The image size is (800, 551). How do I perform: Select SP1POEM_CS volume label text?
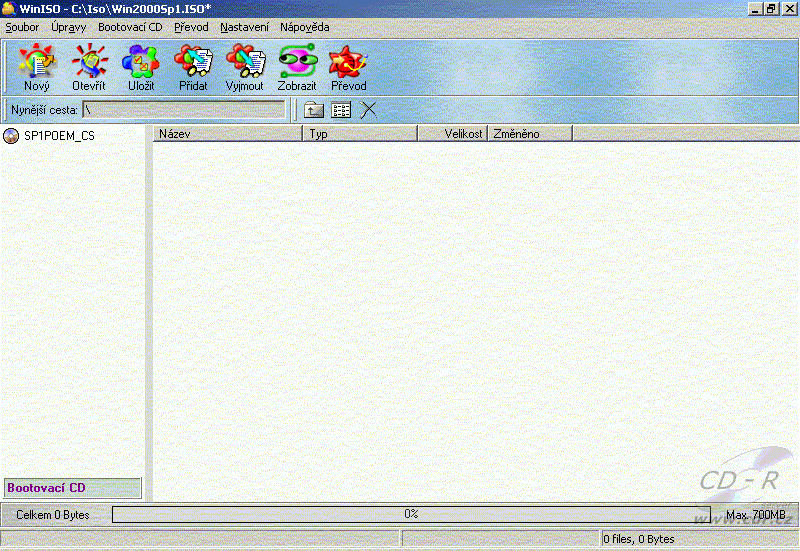point(59,136)
